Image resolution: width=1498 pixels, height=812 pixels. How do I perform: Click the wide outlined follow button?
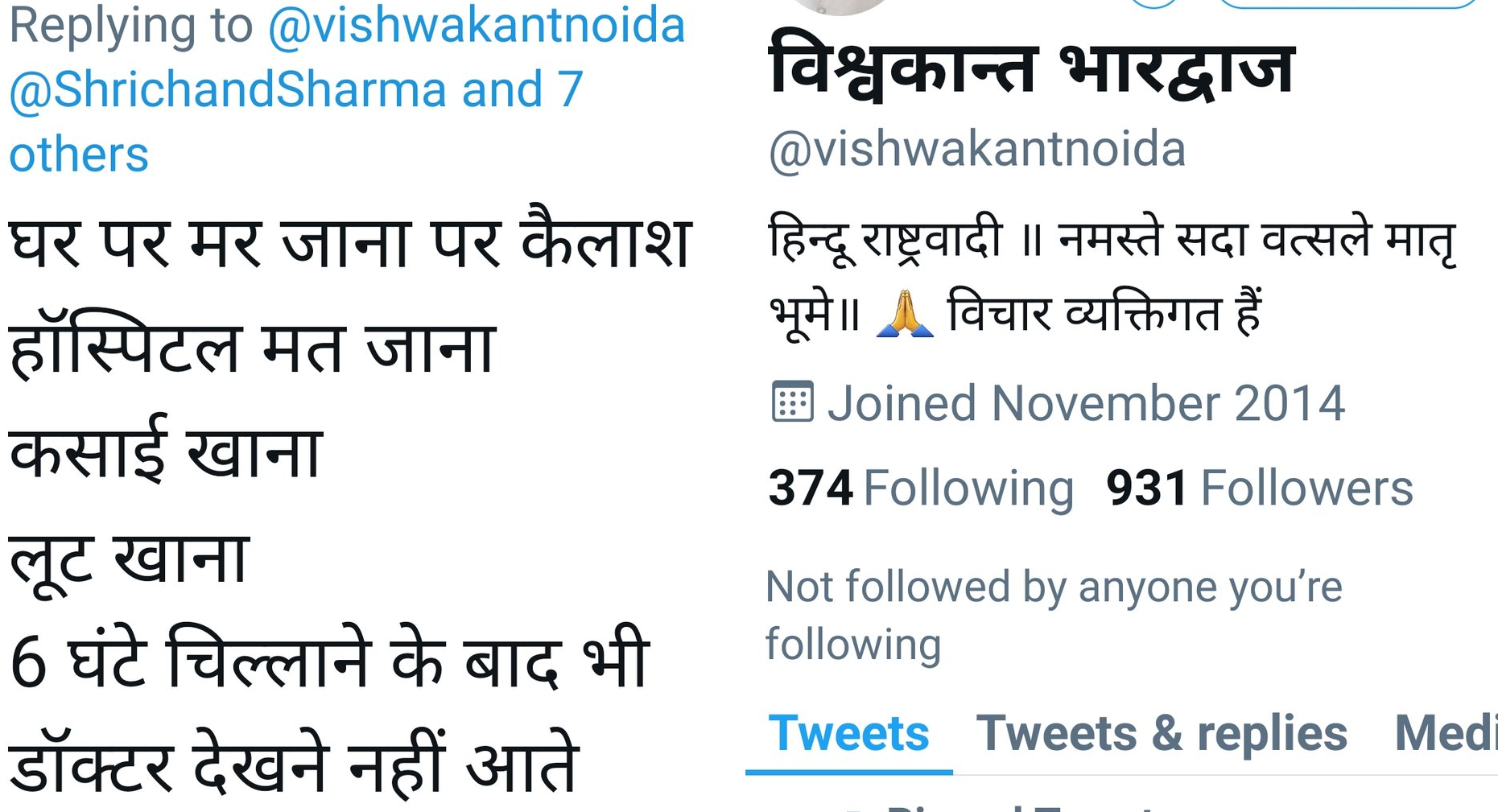pos(1348,3)
